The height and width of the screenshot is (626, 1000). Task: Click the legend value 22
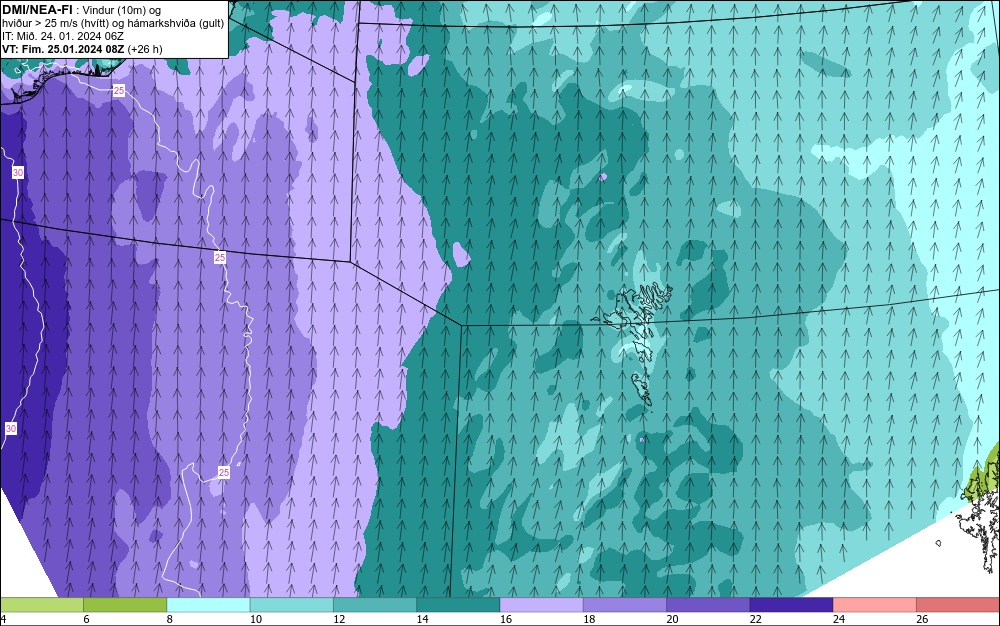coord(755,619)
